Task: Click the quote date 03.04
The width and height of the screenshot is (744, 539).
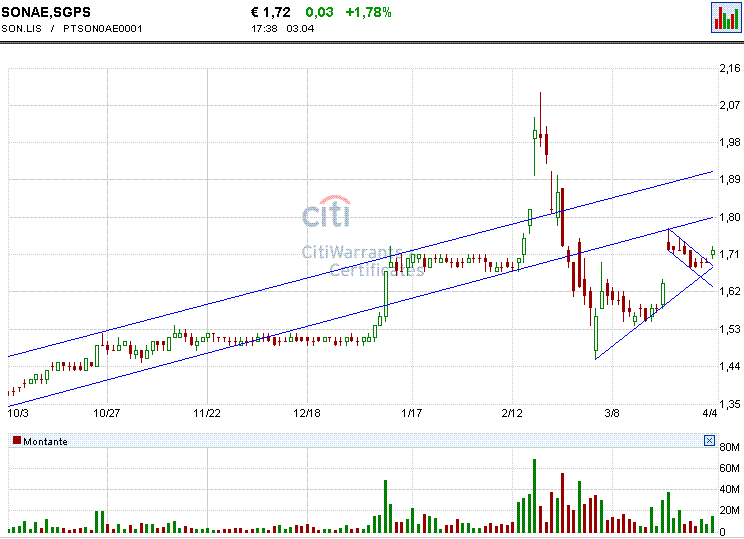Action: [x=300, y=28]
